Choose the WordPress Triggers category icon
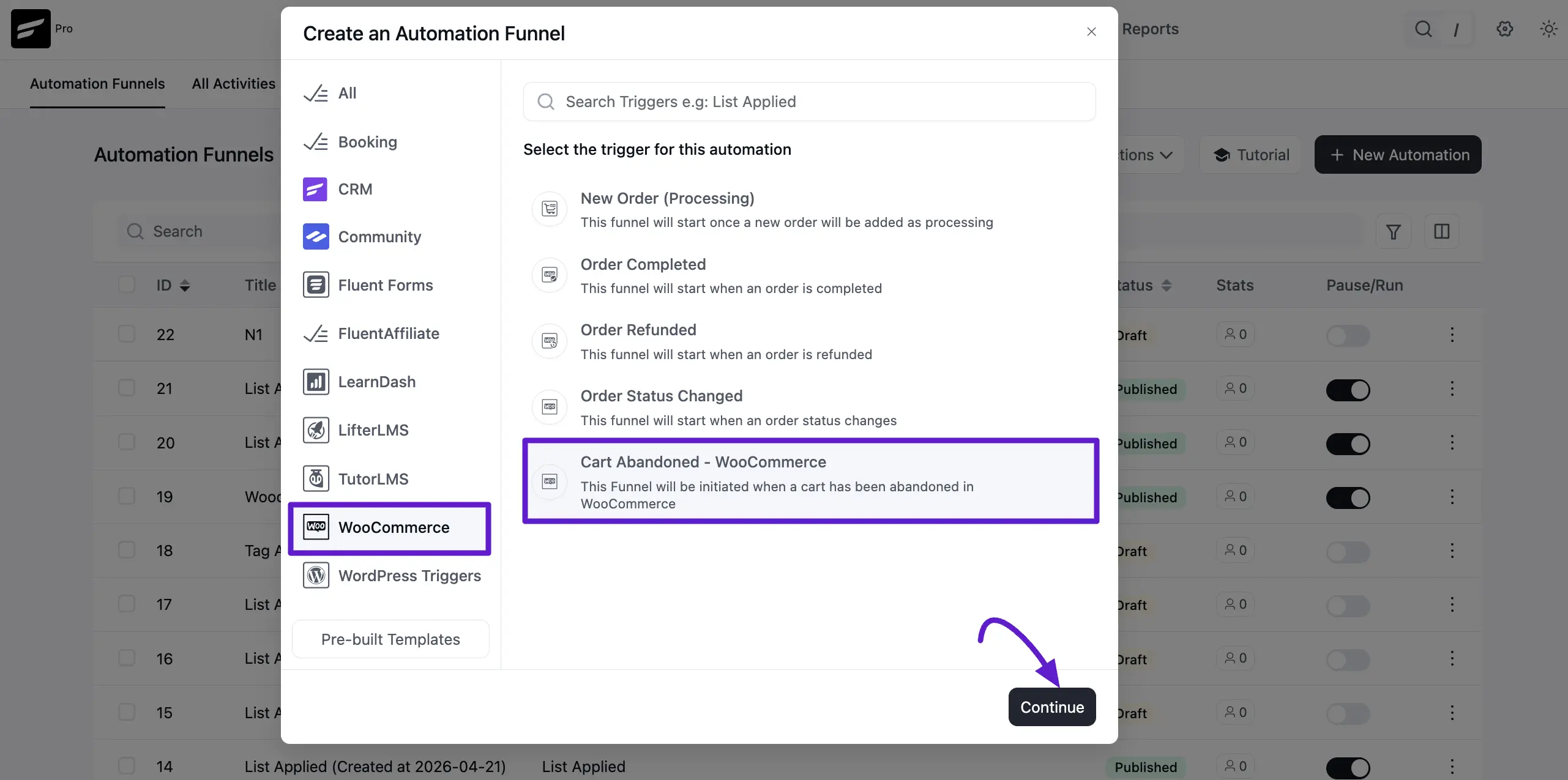The image size is (1568, 780). pyautogui.click(x=316, y=576)
